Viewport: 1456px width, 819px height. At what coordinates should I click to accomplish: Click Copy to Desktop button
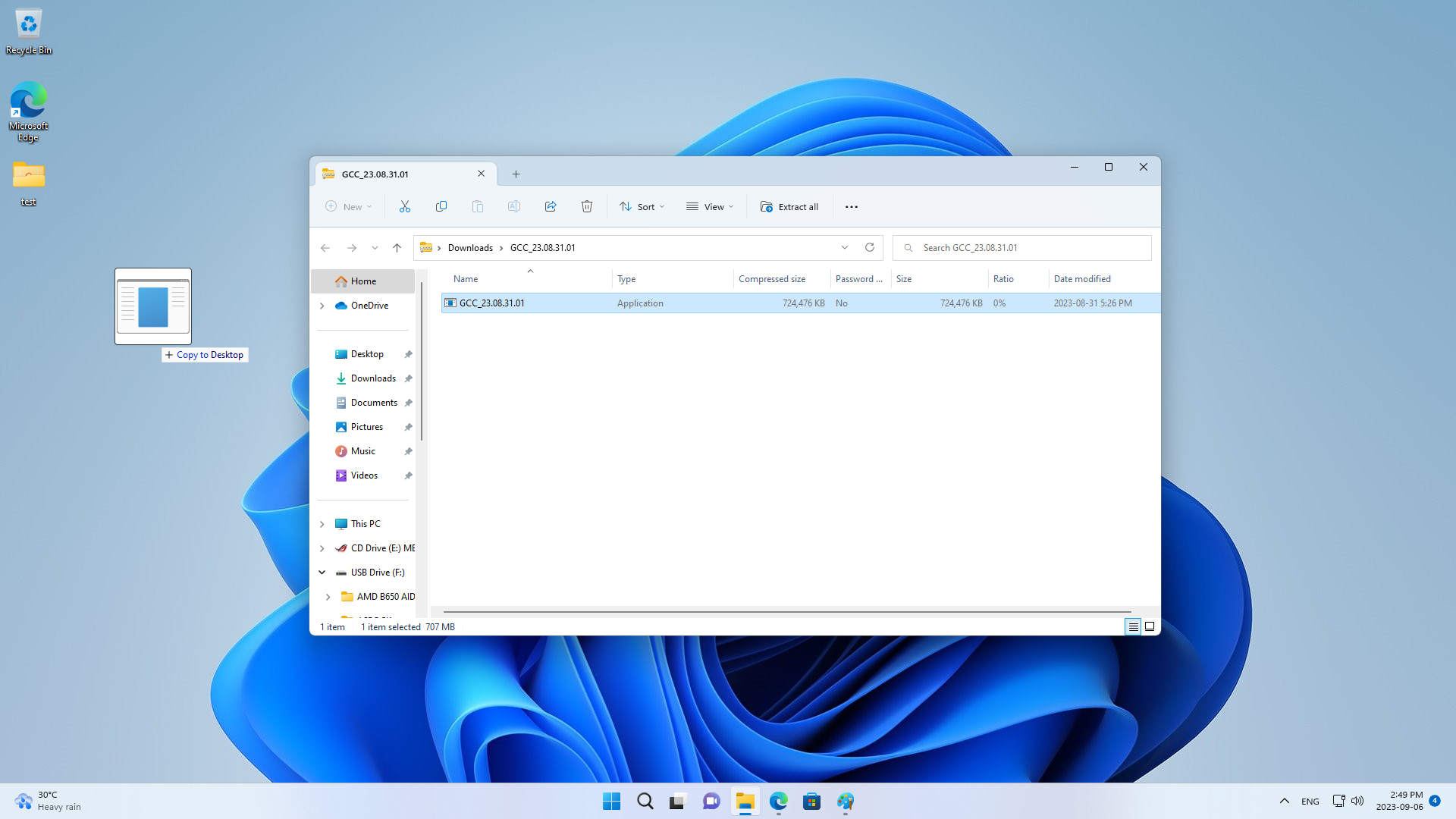205,354
